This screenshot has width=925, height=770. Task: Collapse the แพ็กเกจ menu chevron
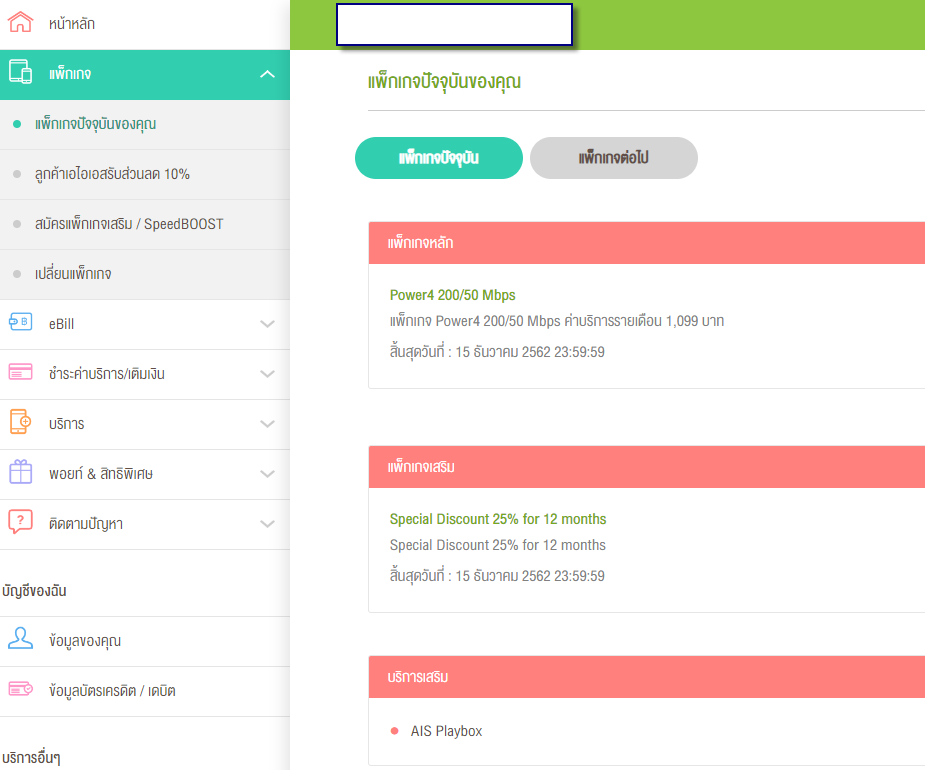coord(267,74)
